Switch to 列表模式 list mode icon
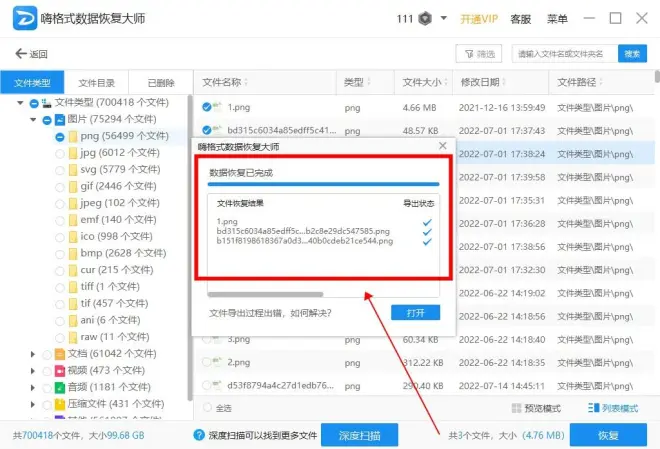 point(593,408)
